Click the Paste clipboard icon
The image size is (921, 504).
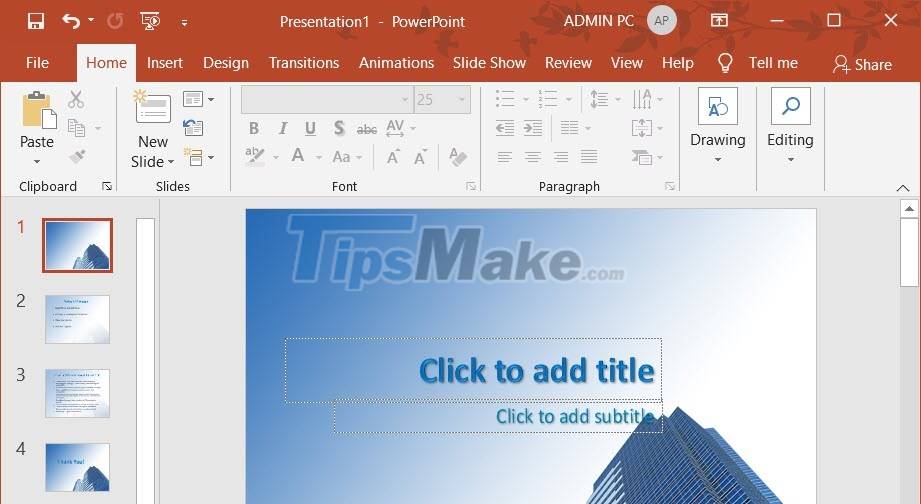(x=39, y=110)
